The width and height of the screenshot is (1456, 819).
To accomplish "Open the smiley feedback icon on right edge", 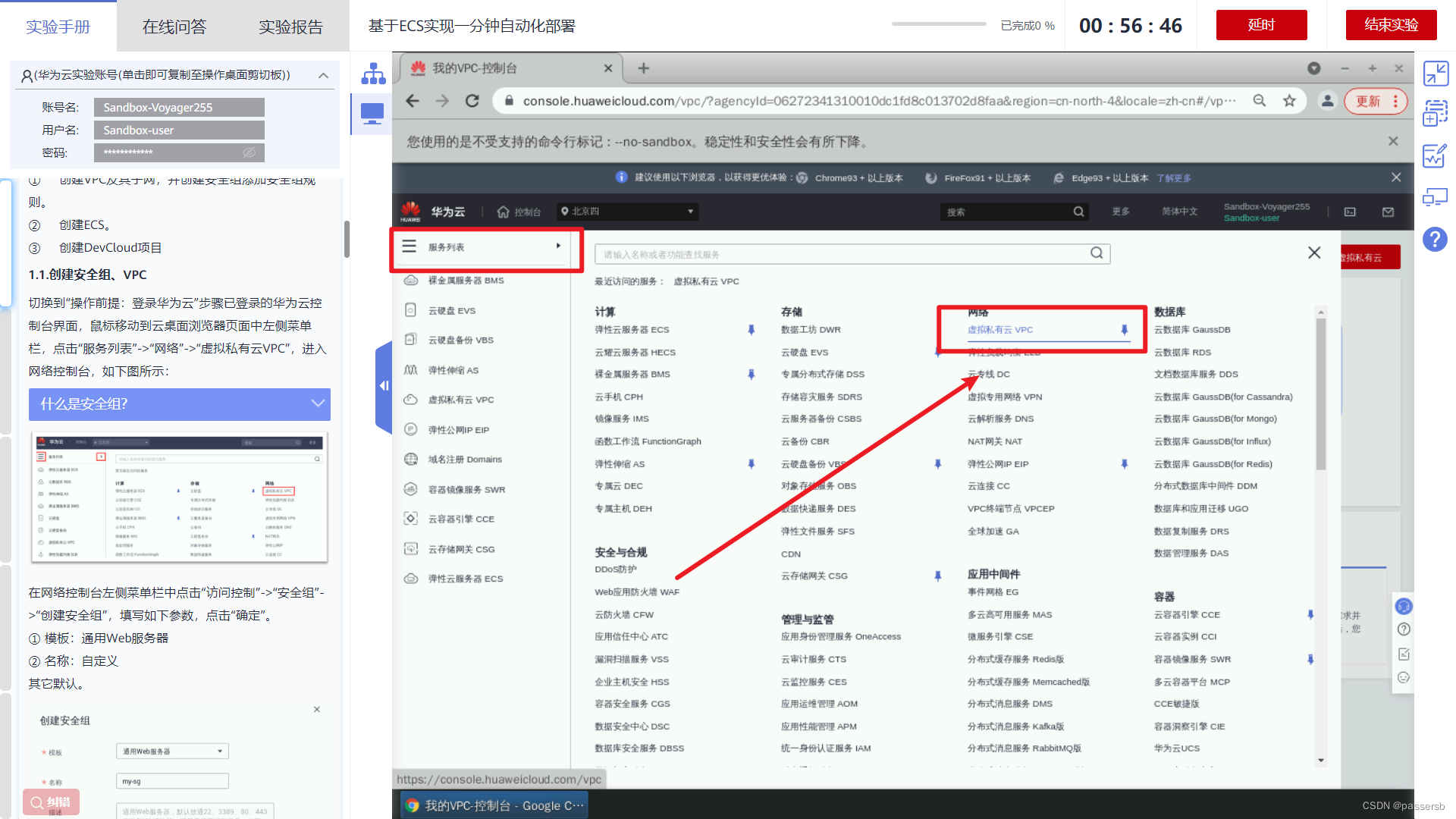I will (1404, 677).
